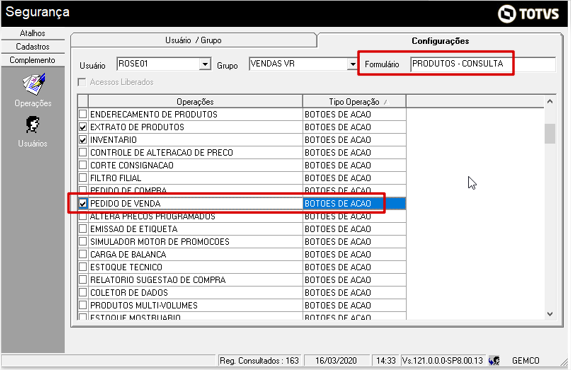Check SIMULADOR MOTOR DE PROMOCOES checkbox
Image resolution: width=571 pixels, height=370 pixels.
click(x=83, y=241)
